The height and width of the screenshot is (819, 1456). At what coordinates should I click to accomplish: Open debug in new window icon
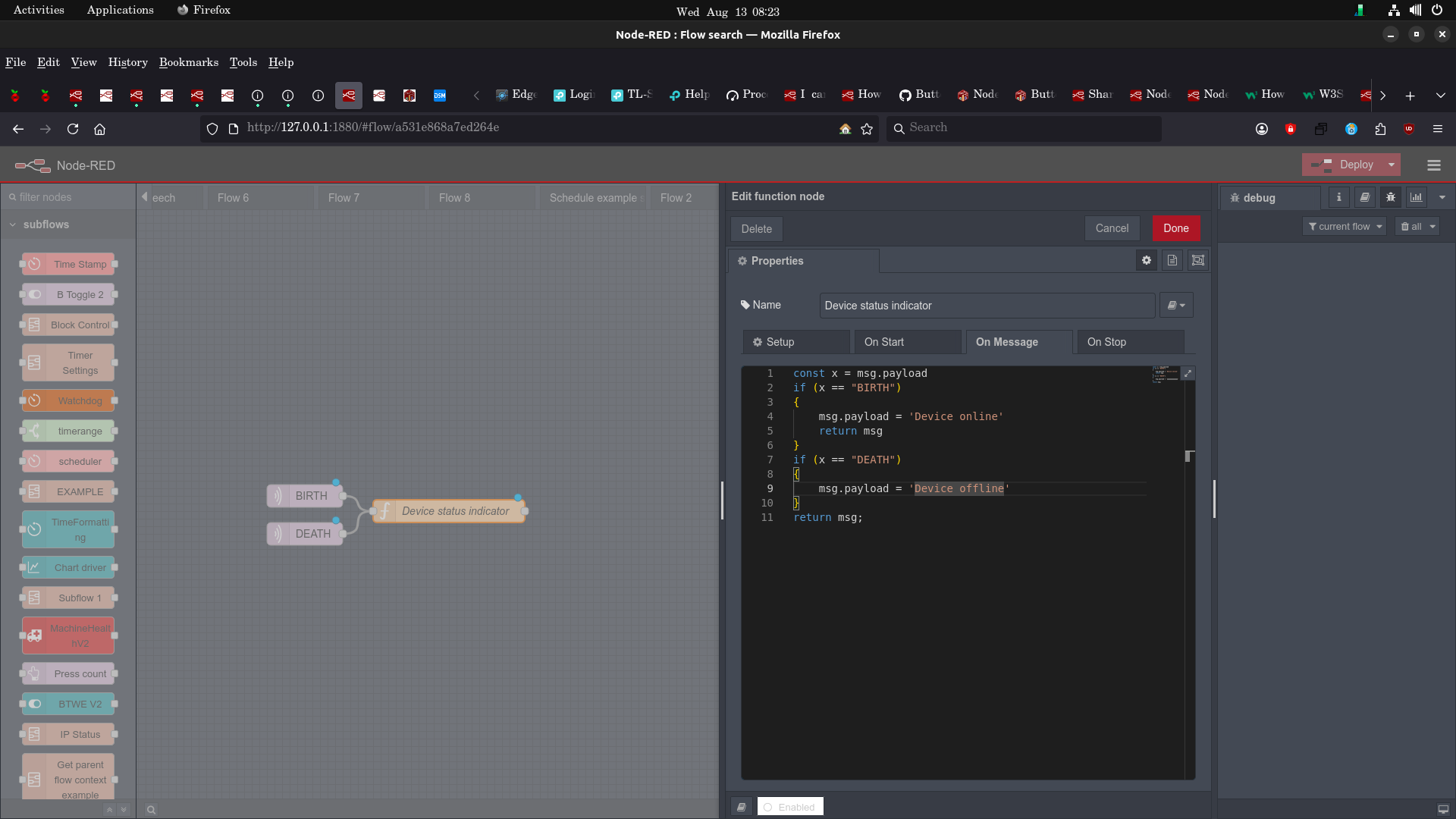coord(1443,809)
